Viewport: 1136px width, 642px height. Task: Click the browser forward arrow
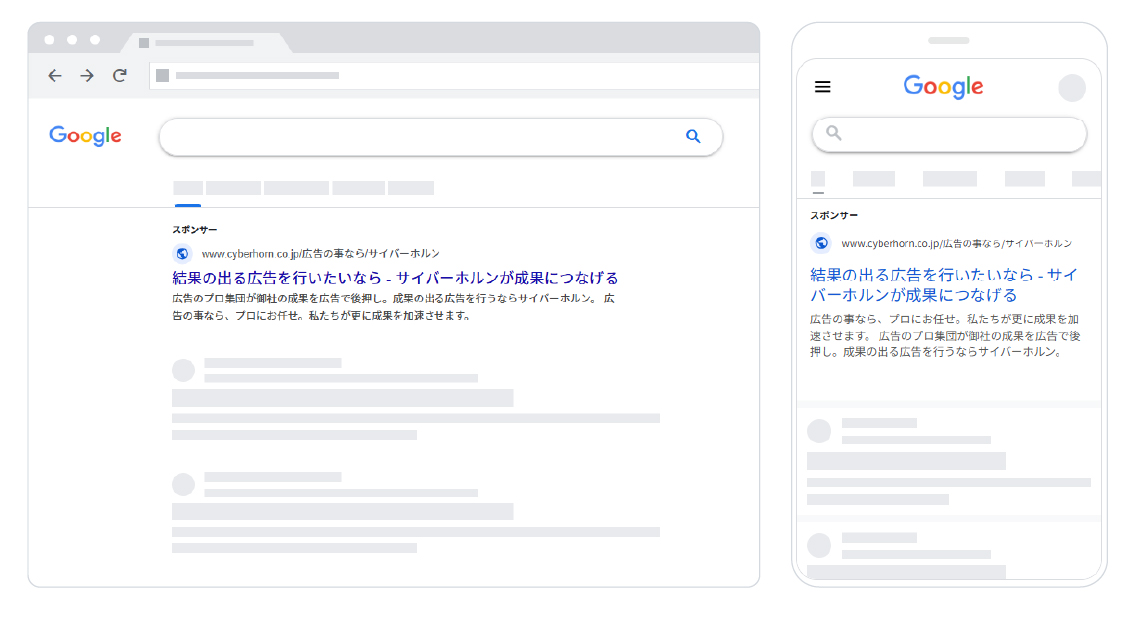point(87,76)
